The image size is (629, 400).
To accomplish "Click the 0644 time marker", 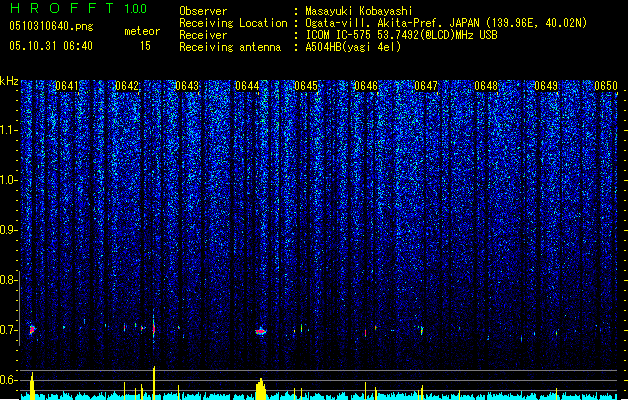I will [247, 86].
